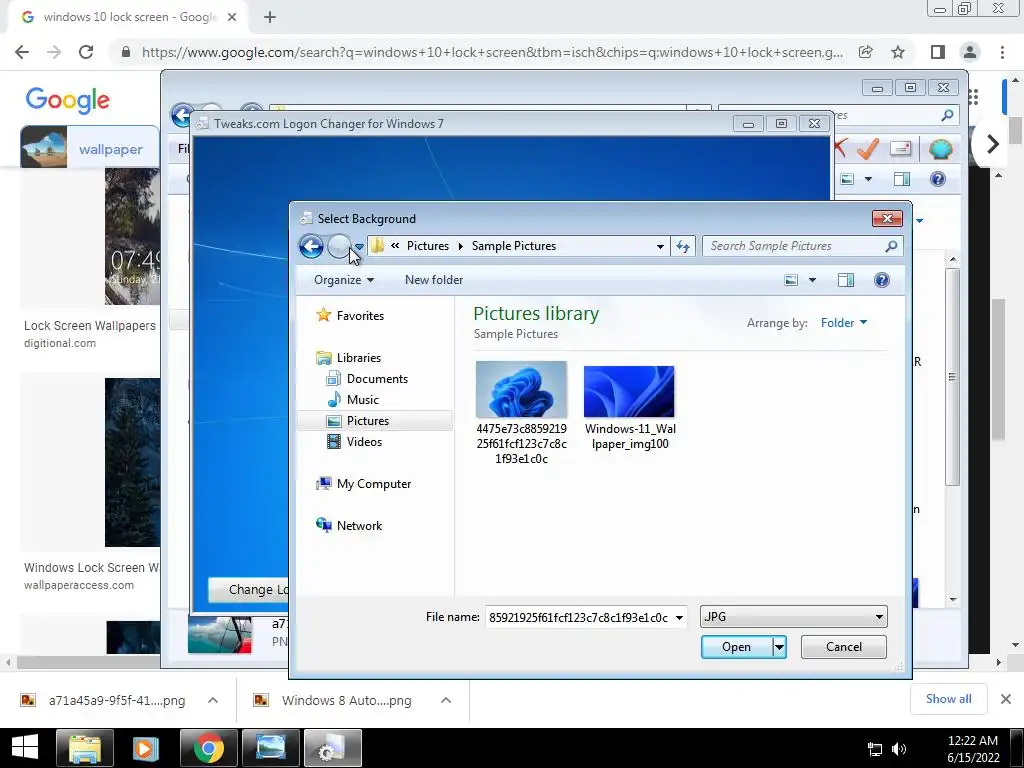Close the Chrome downloads bar
Image resolution: width=1024 pixels, height=768 pixels.
click(x=1006, y=699)
